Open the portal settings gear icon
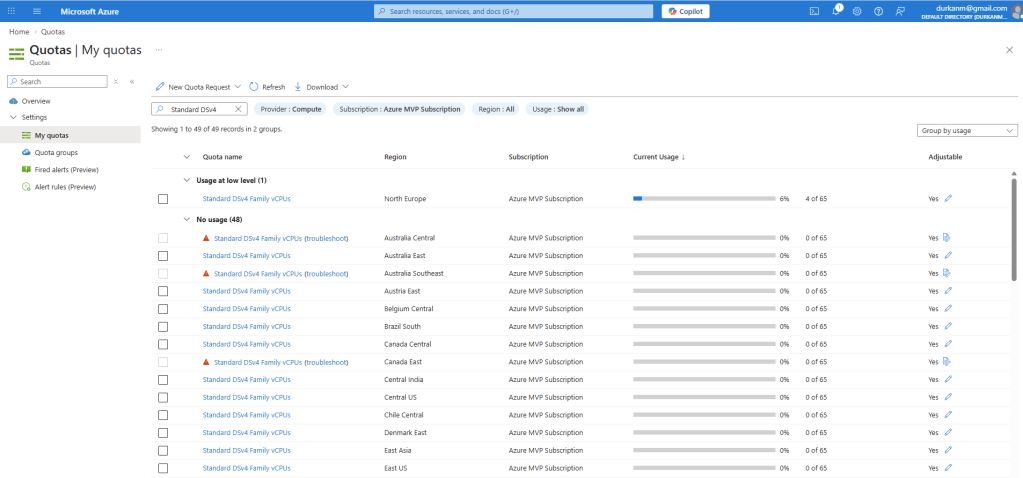The height and width of the screenshot is (478, 1023). click(x=857, y=11)
